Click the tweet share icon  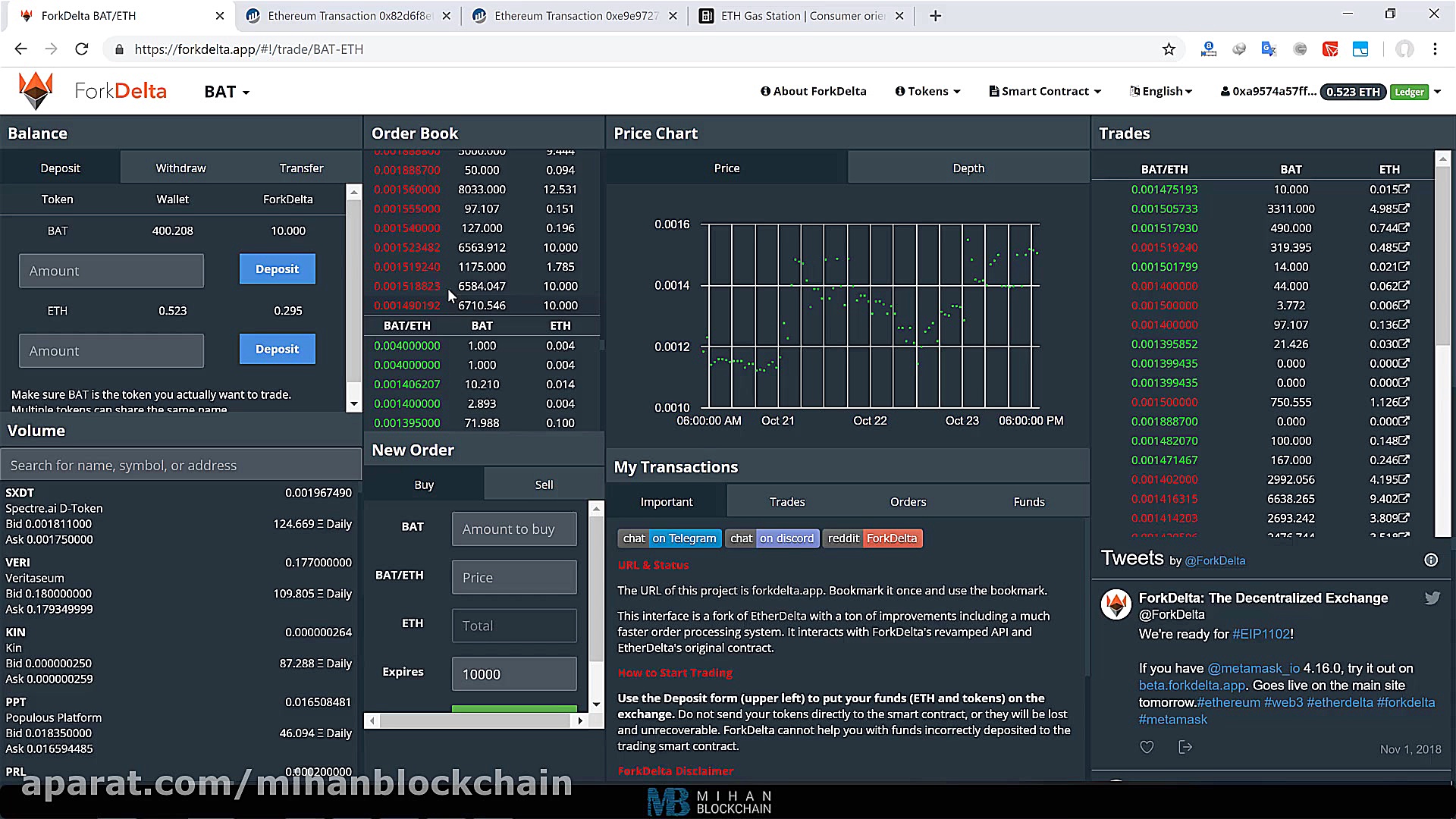click(1185, 747)
